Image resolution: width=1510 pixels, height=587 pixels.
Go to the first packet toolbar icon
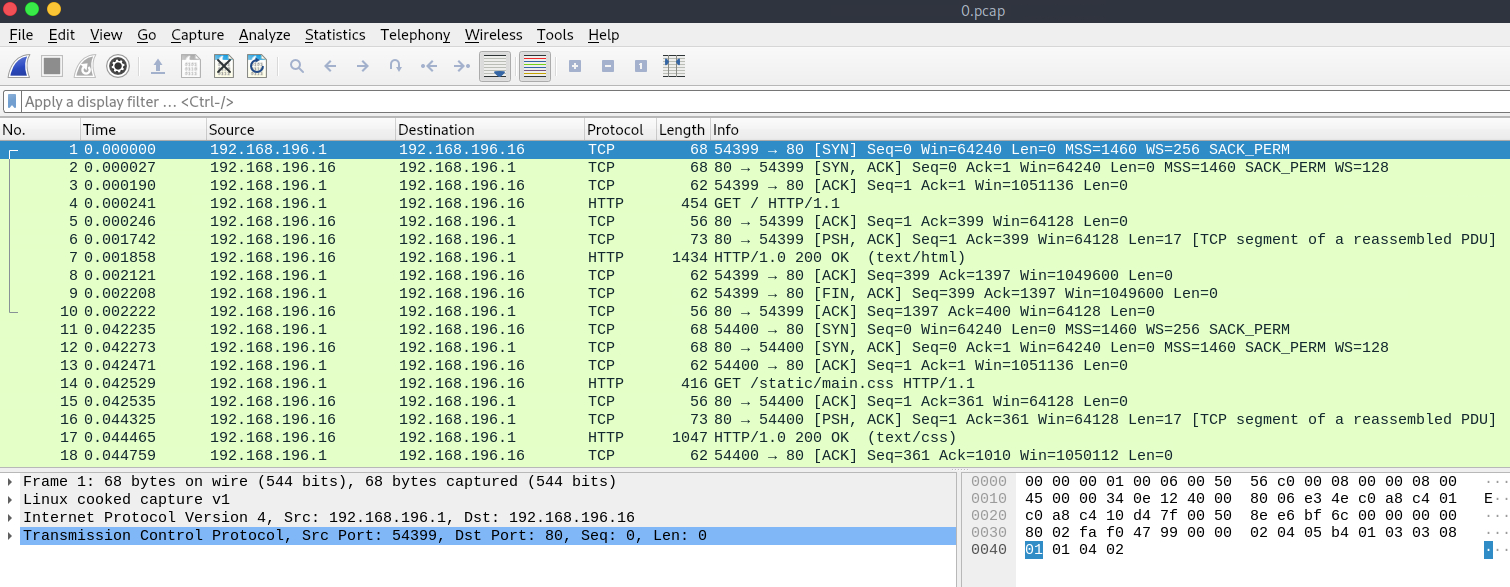pos(429,67)
